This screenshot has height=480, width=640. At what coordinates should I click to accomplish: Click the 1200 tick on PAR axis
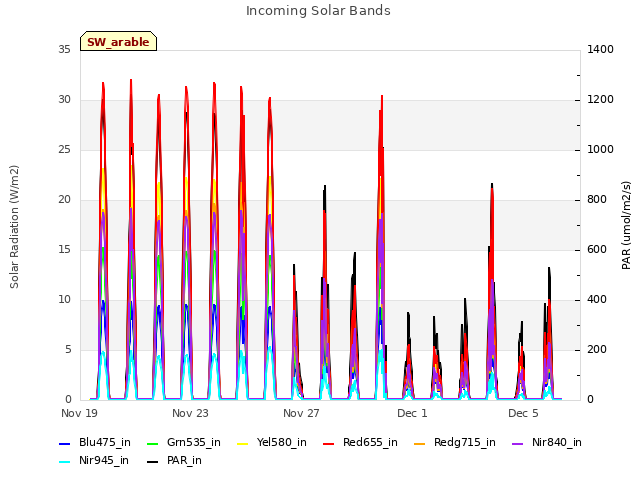[600, 100]
